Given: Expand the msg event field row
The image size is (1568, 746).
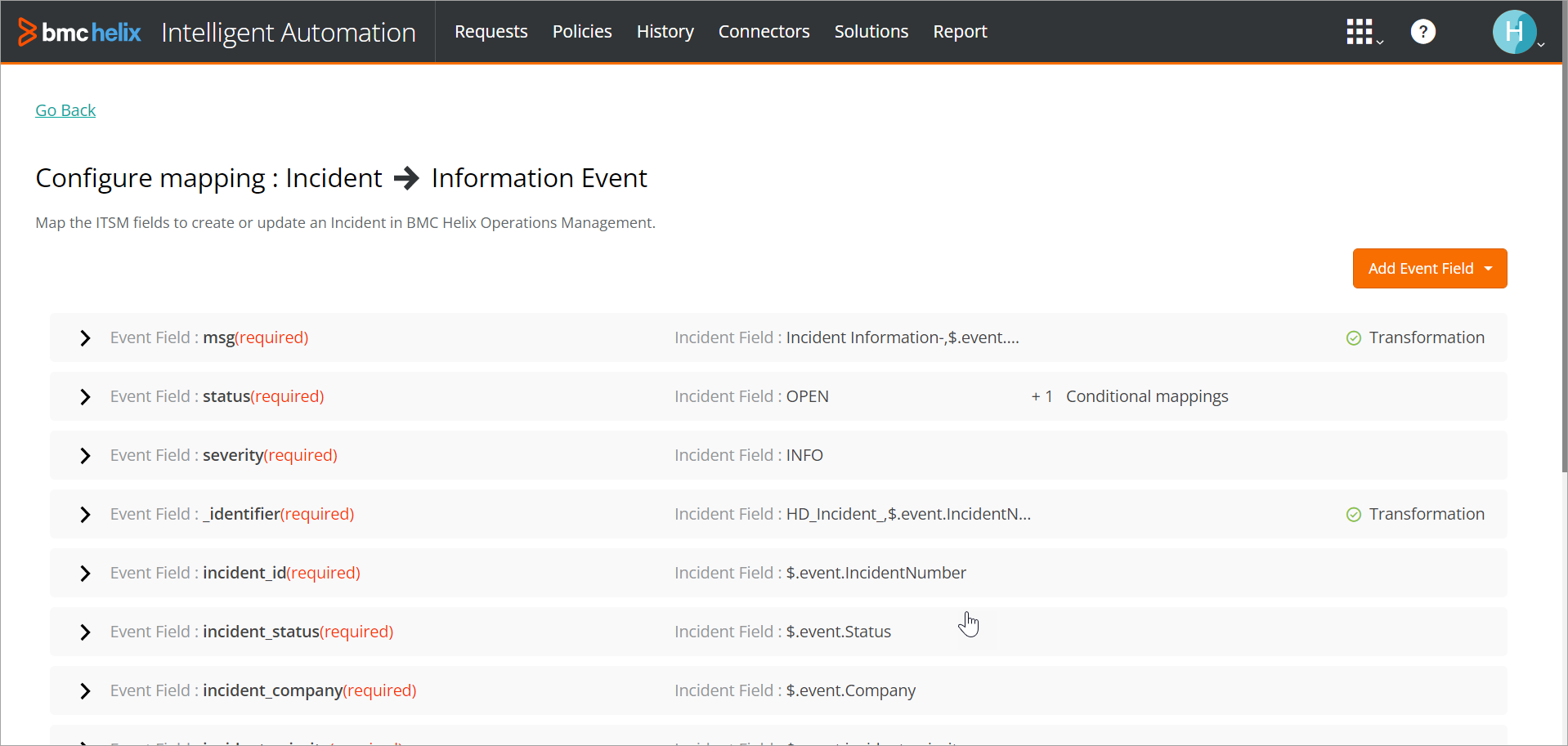Looking at the screenshot, I should (x=85, y=338).
